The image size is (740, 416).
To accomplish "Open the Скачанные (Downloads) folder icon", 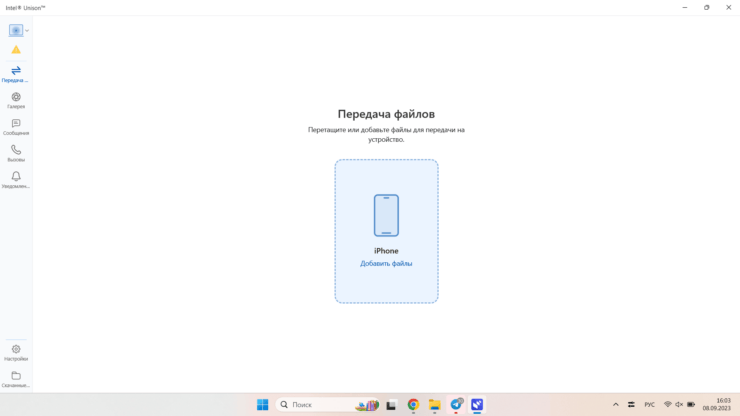I will (16, 378).
